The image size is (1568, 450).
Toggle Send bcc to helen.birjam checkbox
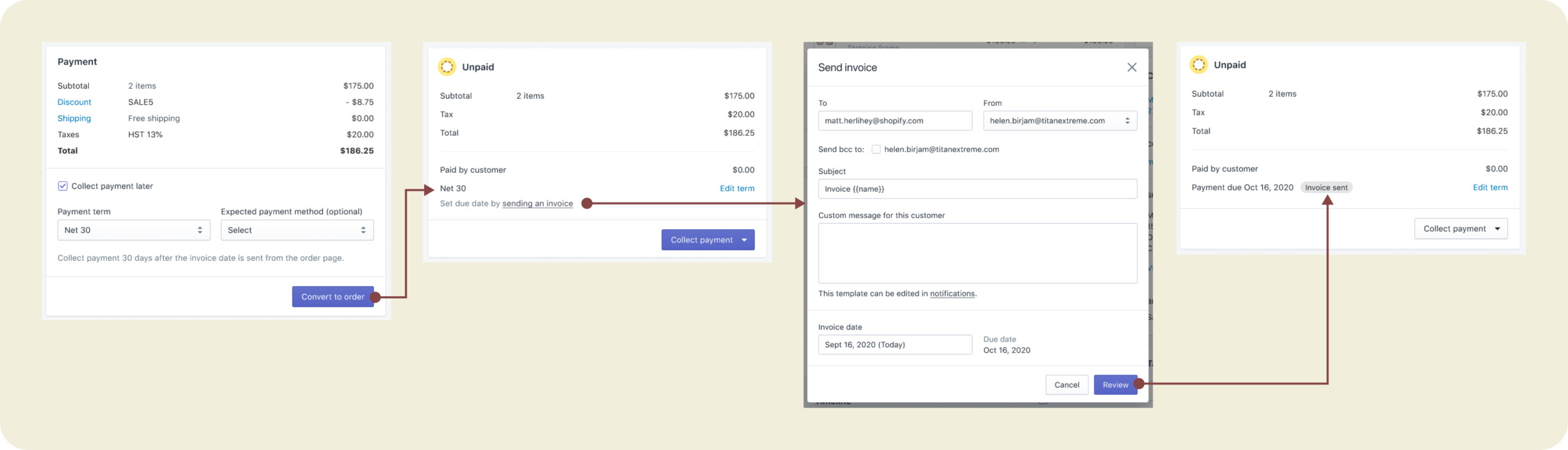coord(876,149)
